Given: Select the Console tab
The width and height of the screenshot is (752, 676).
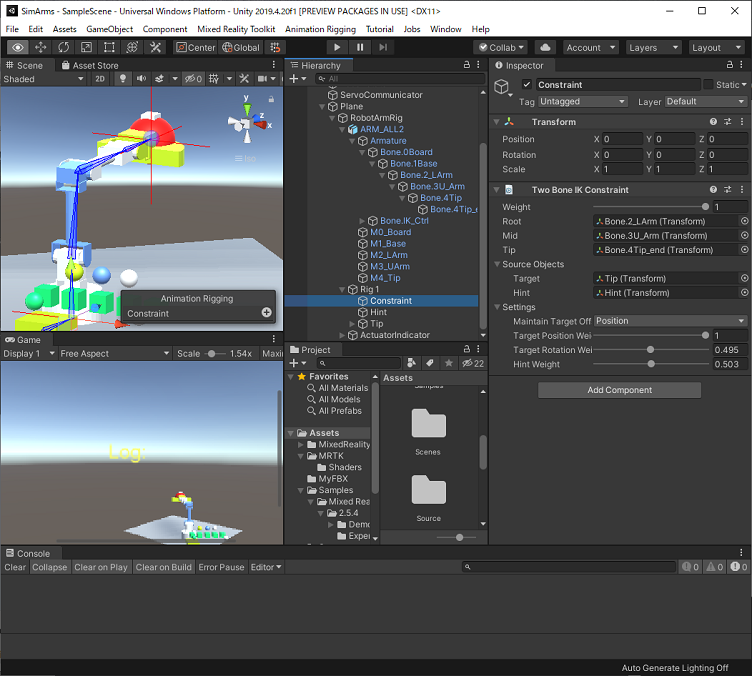Looking at the screenshot, I should point(28,553).
